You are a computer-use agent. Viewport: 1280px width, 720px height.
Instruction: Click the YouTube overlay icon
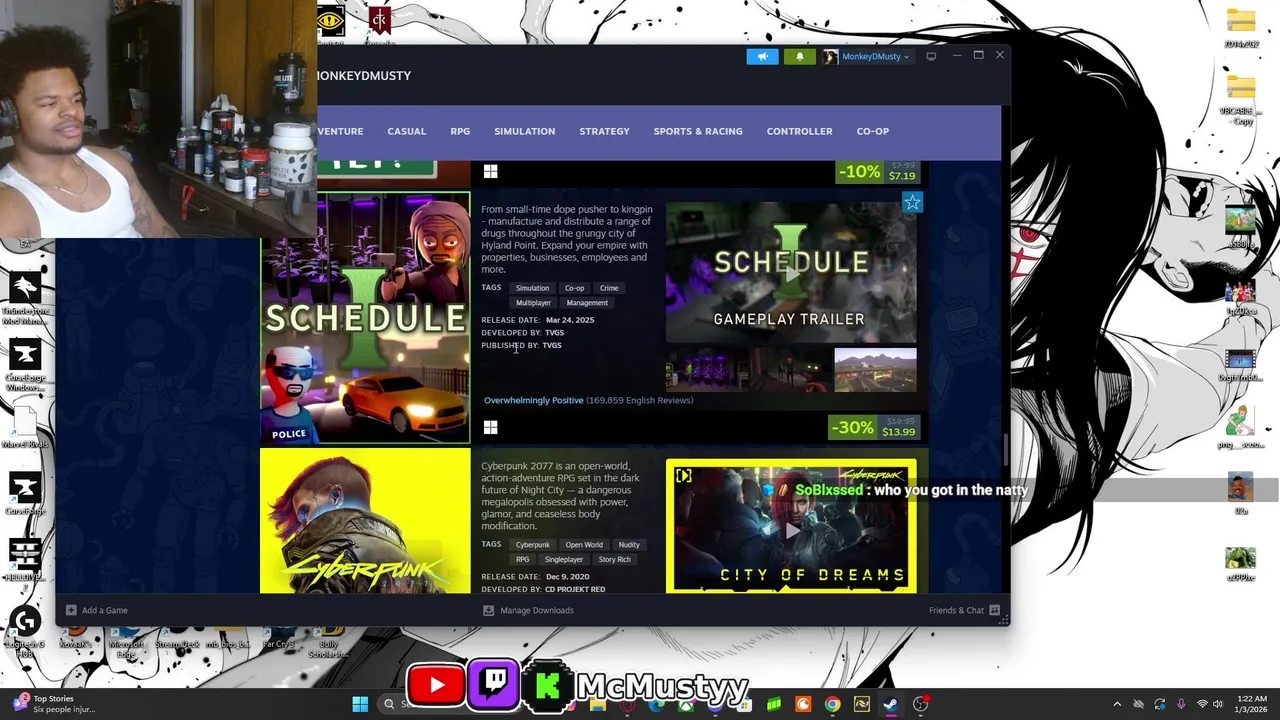436,685
